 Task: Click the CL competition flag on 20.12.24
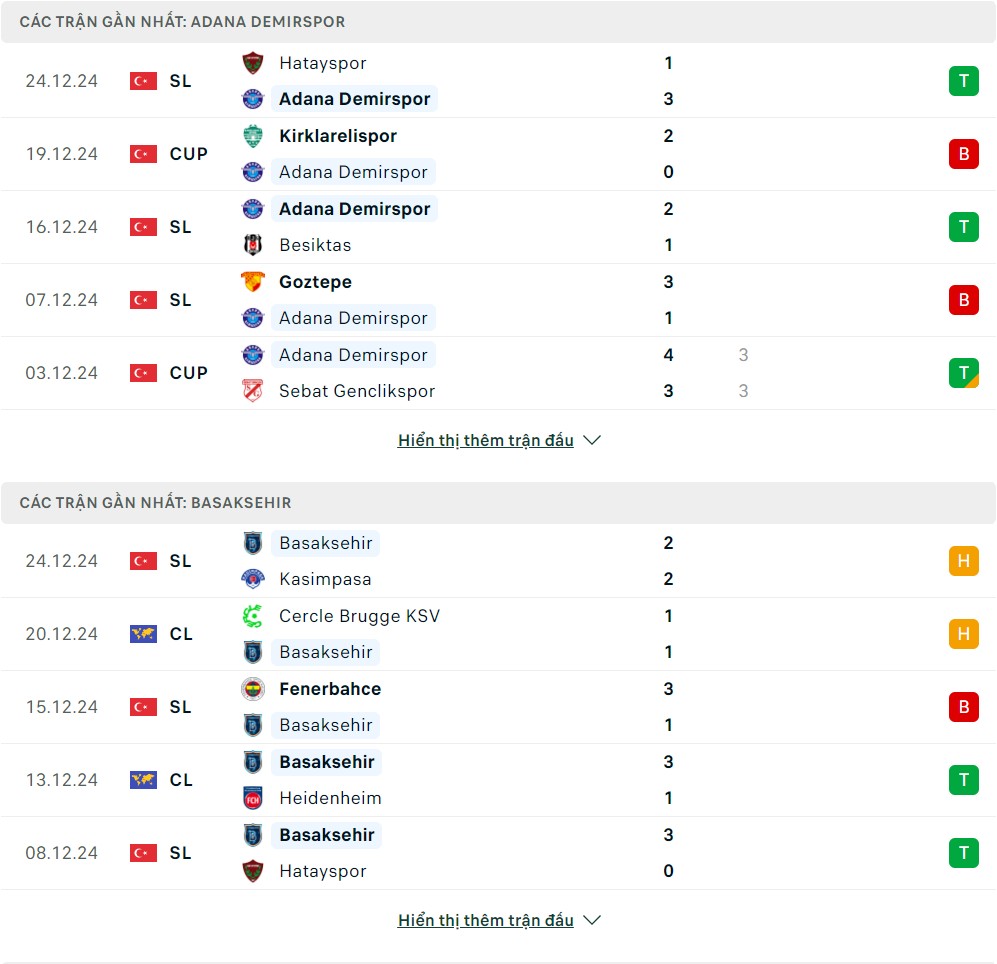[143, 634]
